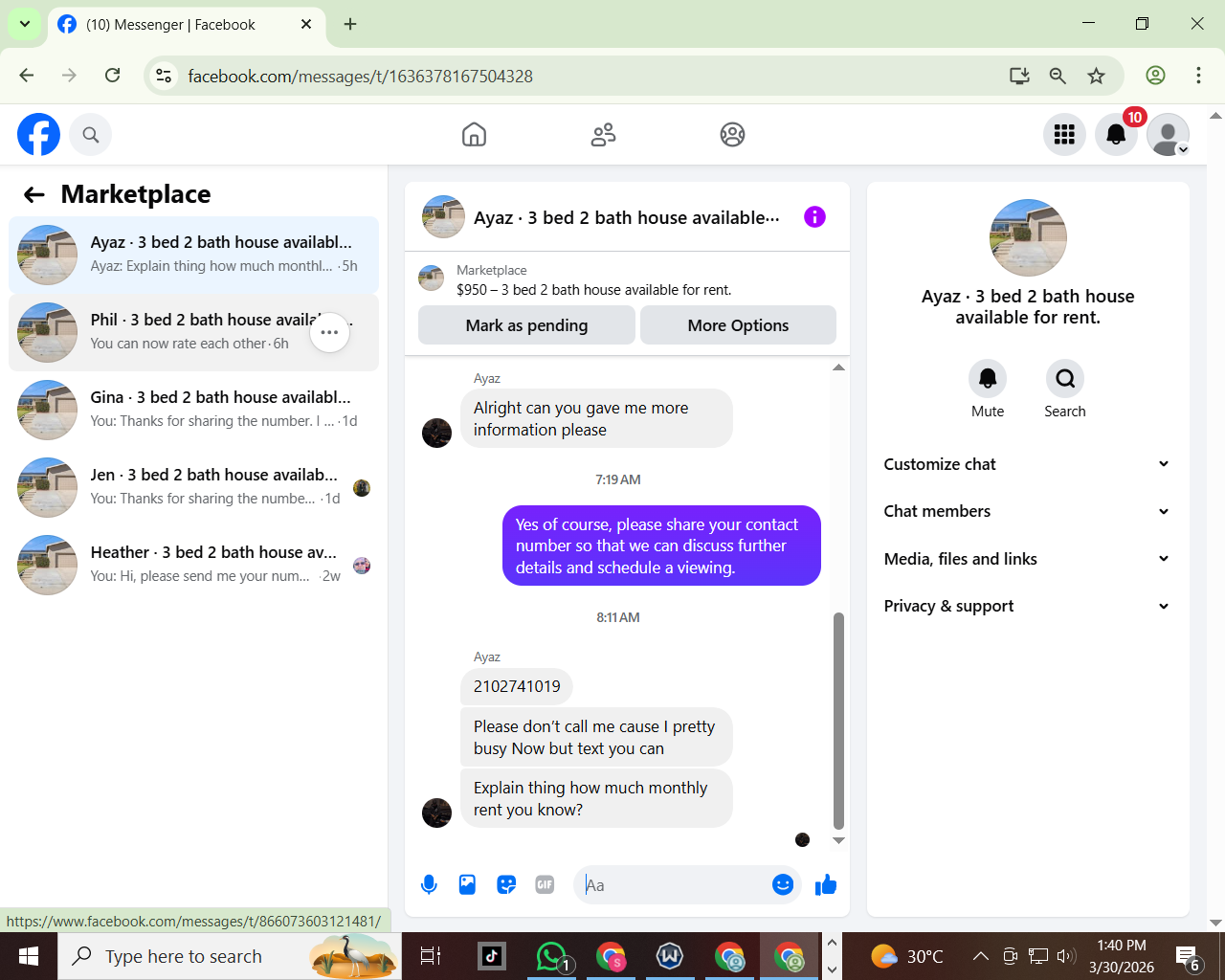This screenshot has width=1225, height=980.
Task: Click the install app icon in address bar
Action: (x=1020, y=76)
